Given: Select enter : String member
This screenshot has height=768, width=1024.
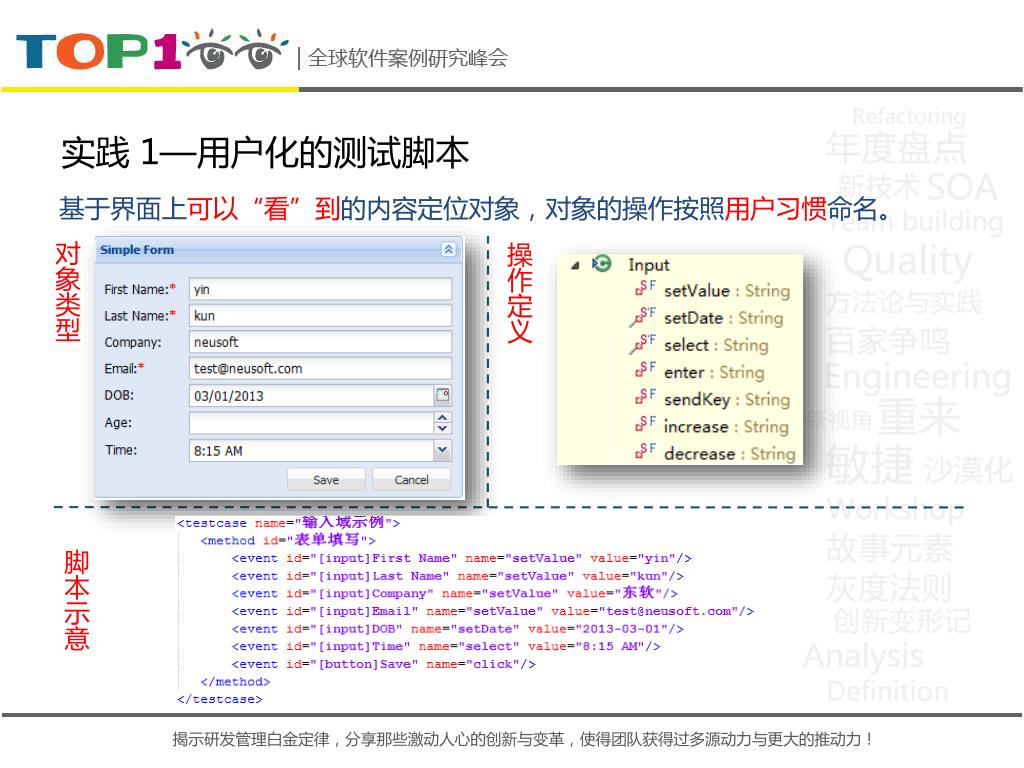Looking at the screenshot, I should click(x=714, y=372).
